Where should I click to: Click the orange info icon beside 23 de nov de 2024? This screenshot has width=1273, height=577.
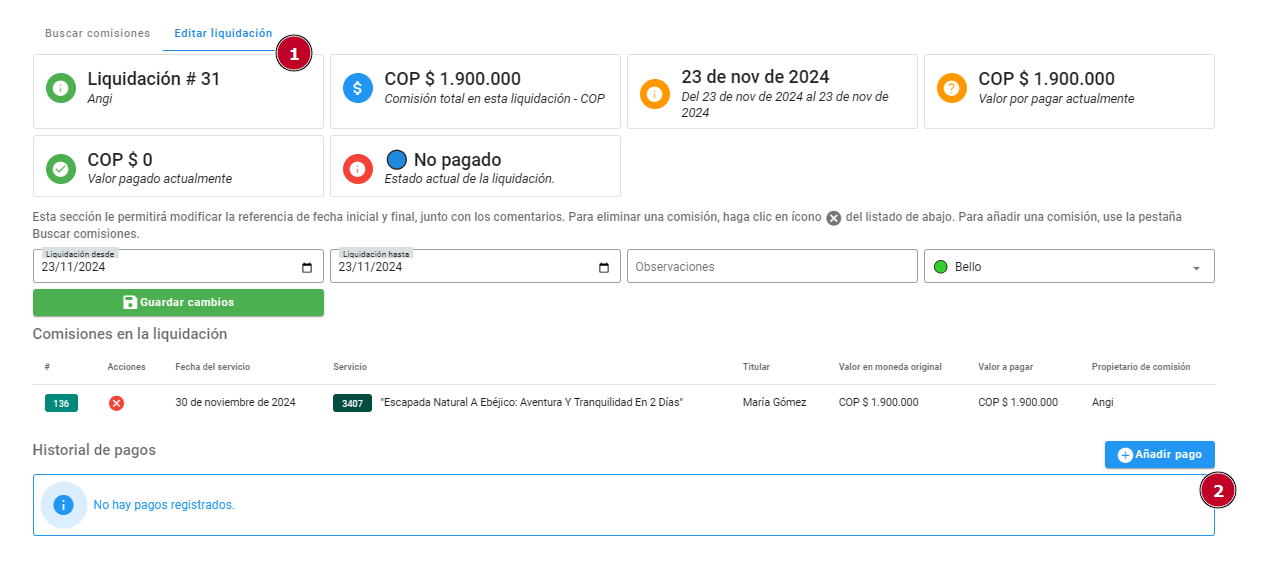coord(655,94)
